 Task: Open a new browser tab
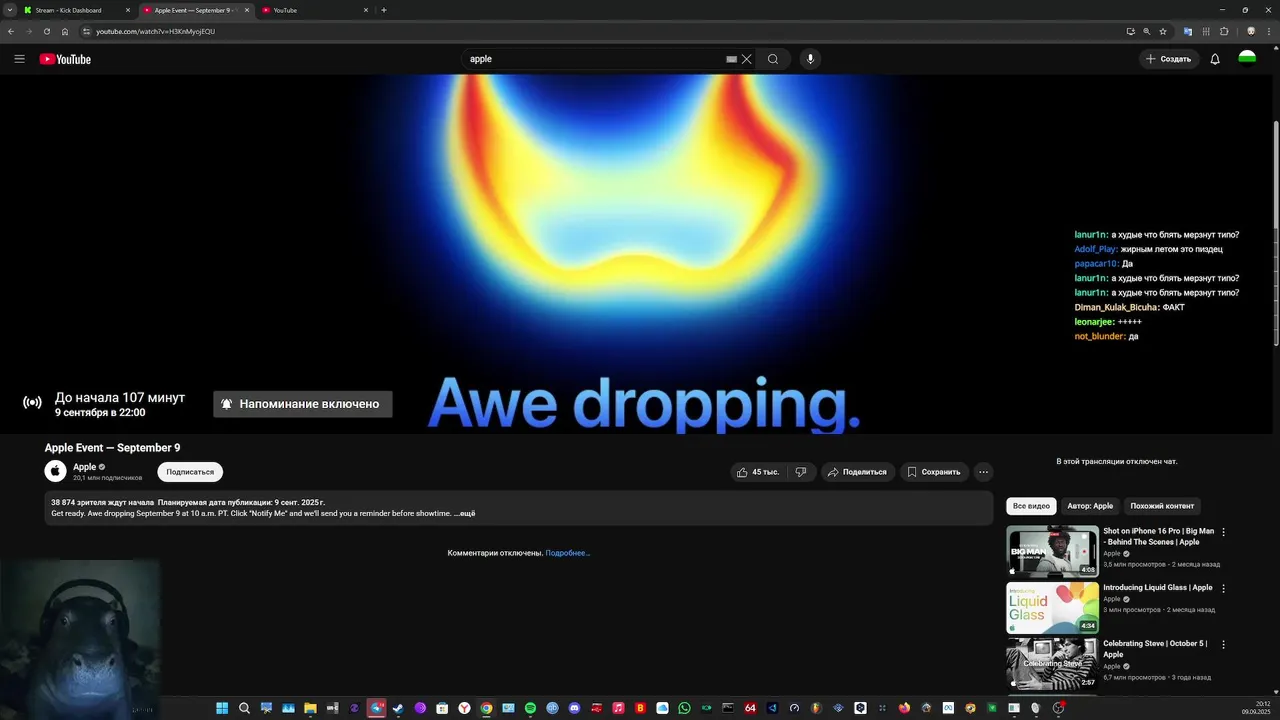tap(384, 10)
